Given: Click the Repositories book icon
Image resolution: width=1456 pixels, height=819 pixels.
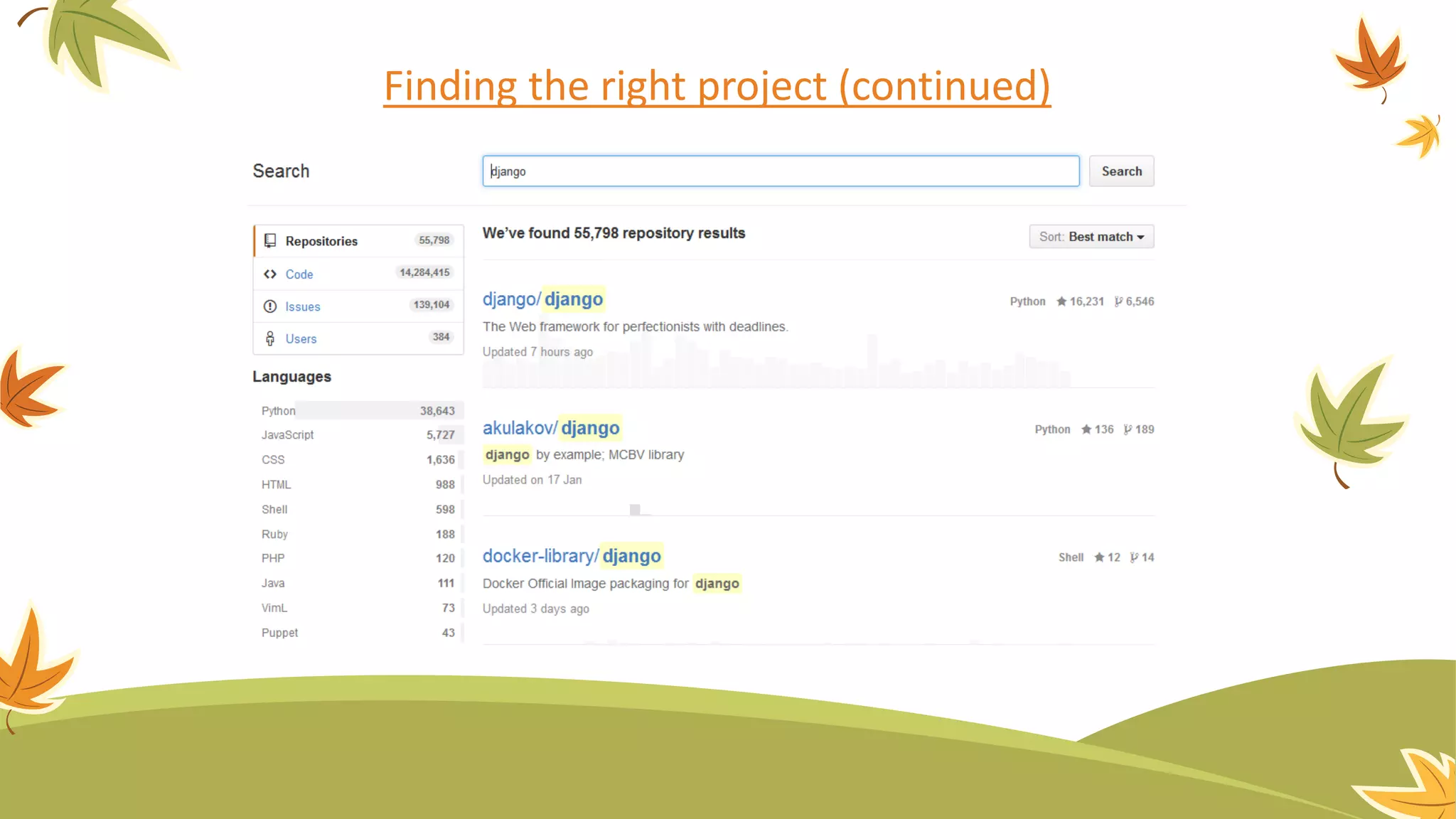Looking at the screenshot, I should tap(270, 241).
